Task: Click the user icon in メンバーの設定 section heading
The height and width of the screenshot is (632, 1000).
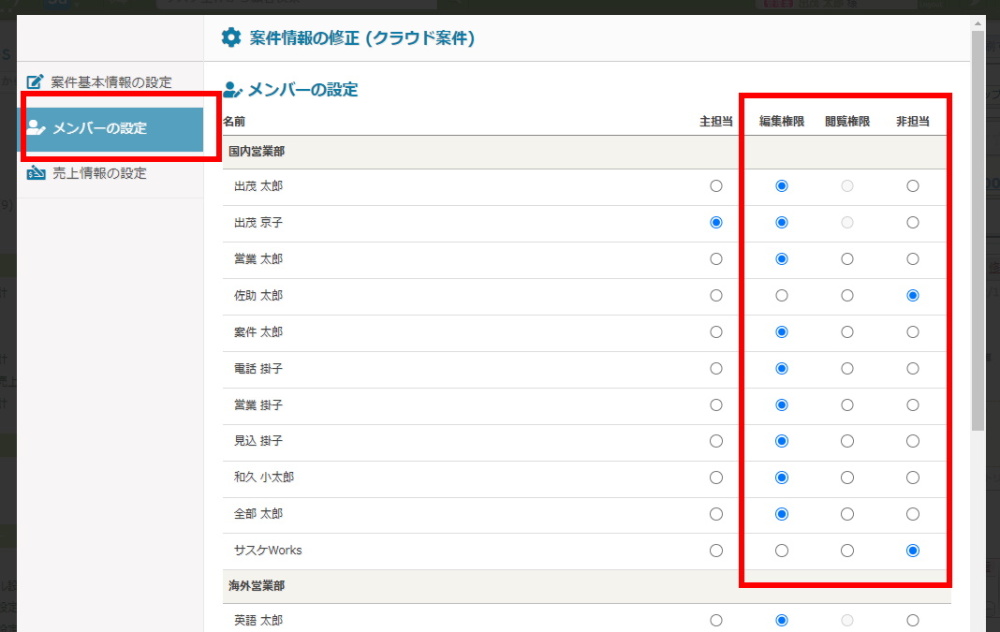Action: (233, 90)
